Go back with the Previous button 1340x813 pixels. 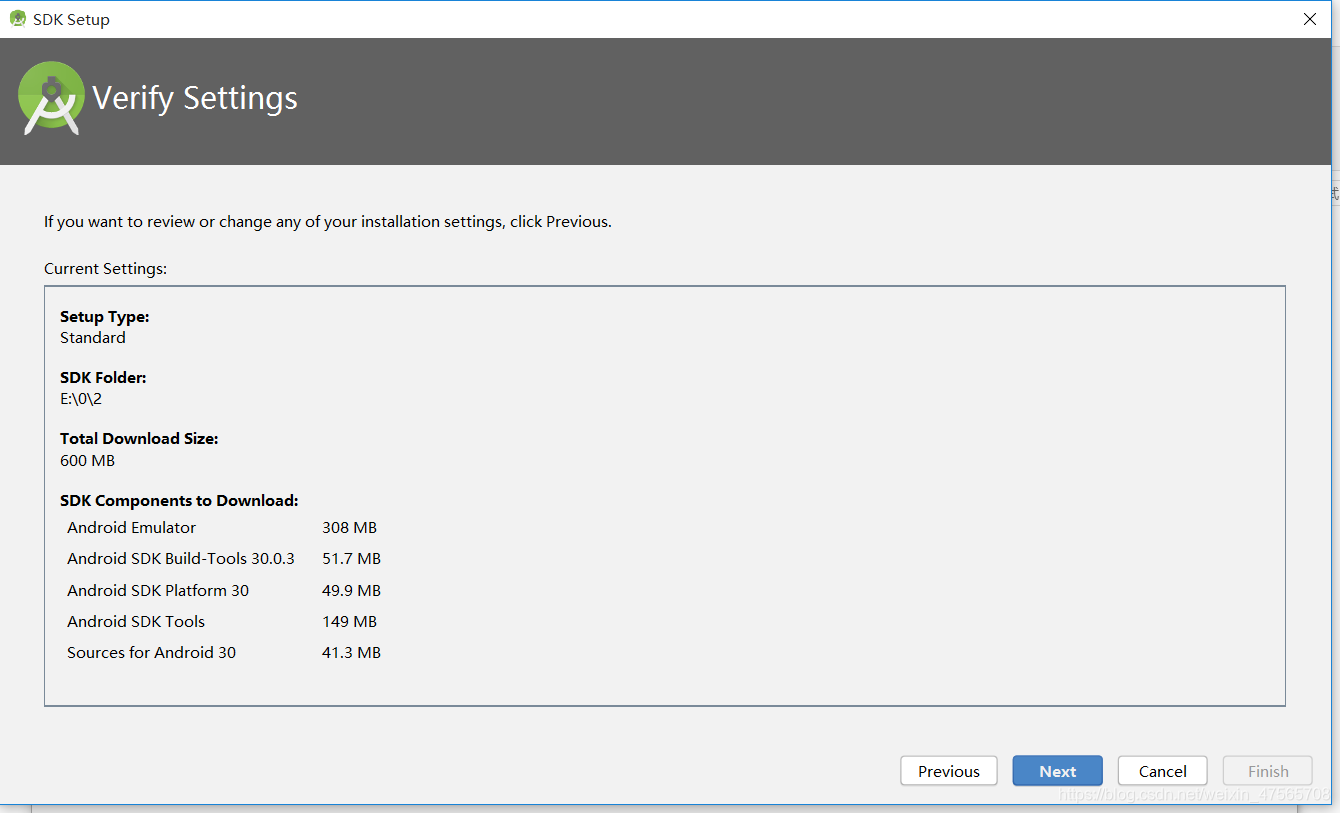click(x=948, y=771)
